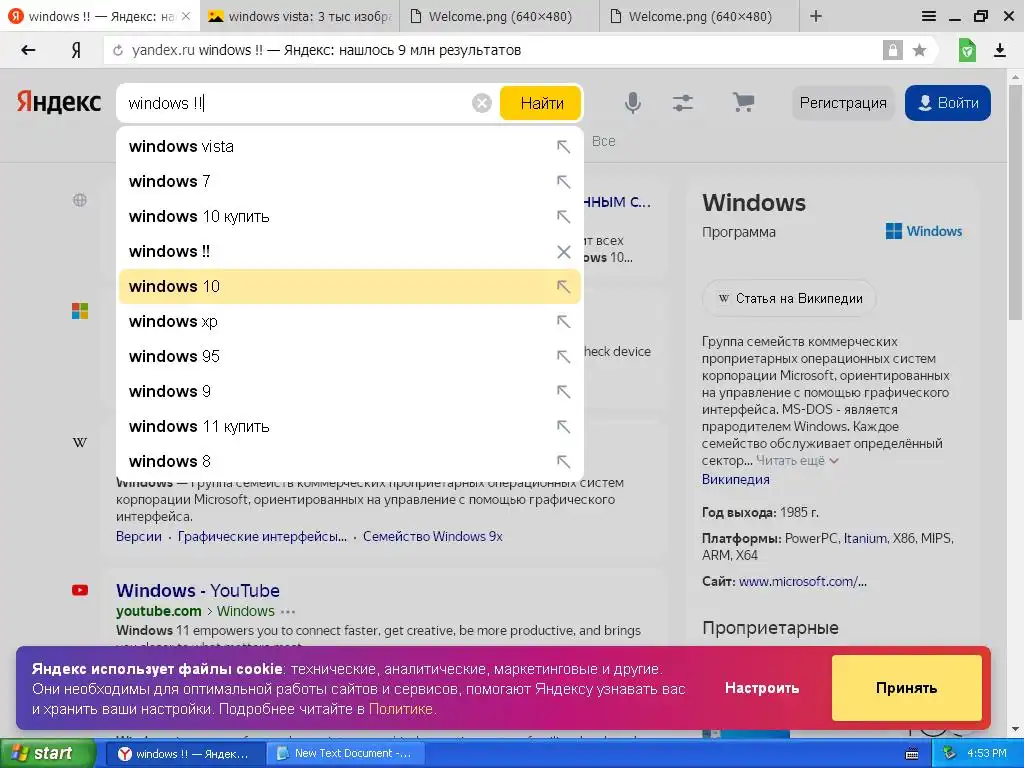Open the green Protect shield icon
This screenshot has width=1024, height=768.
click(967, 50)
